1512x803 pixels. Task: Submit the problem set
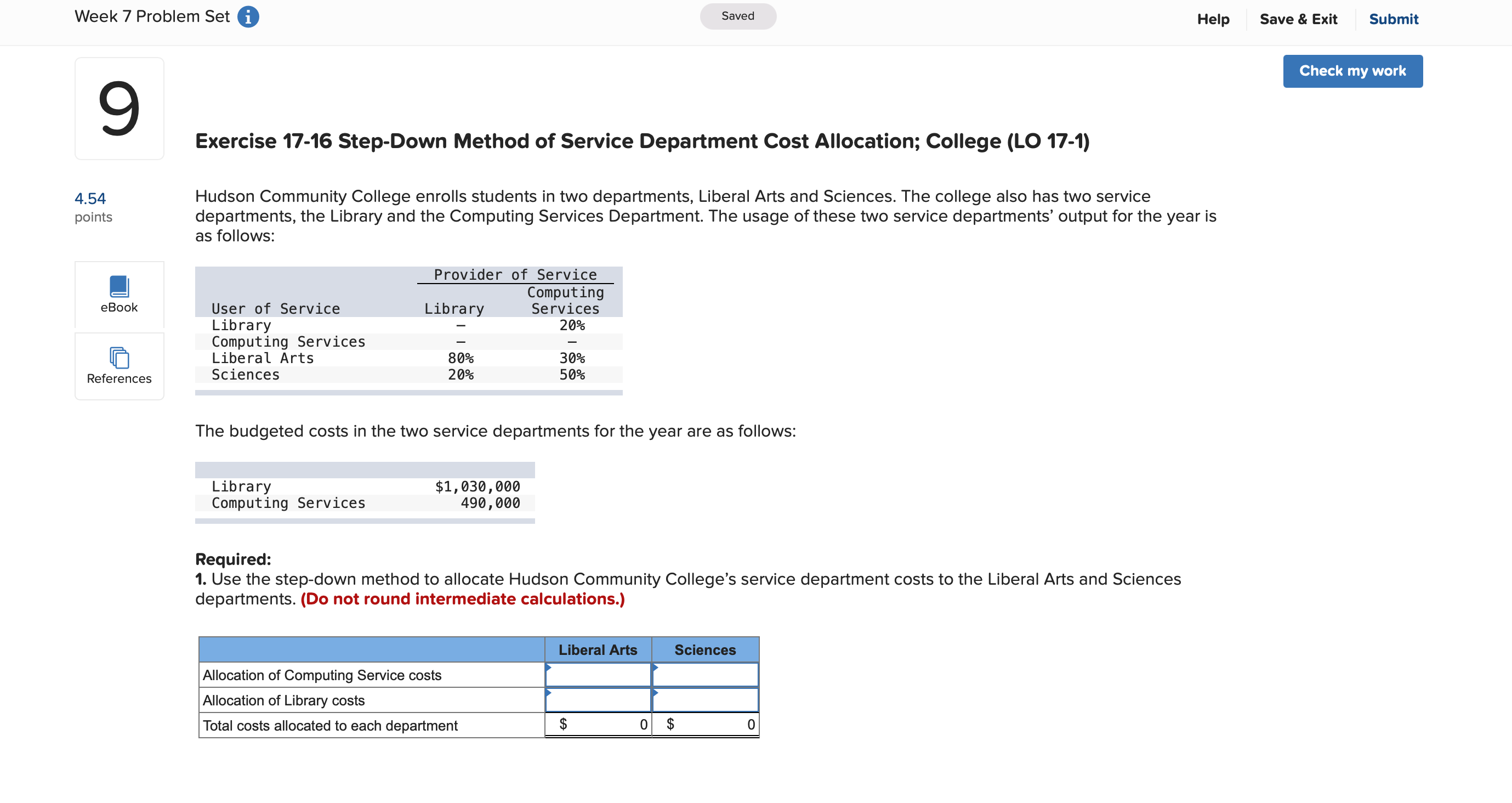pyautogui.click(x=1393, y=19)
